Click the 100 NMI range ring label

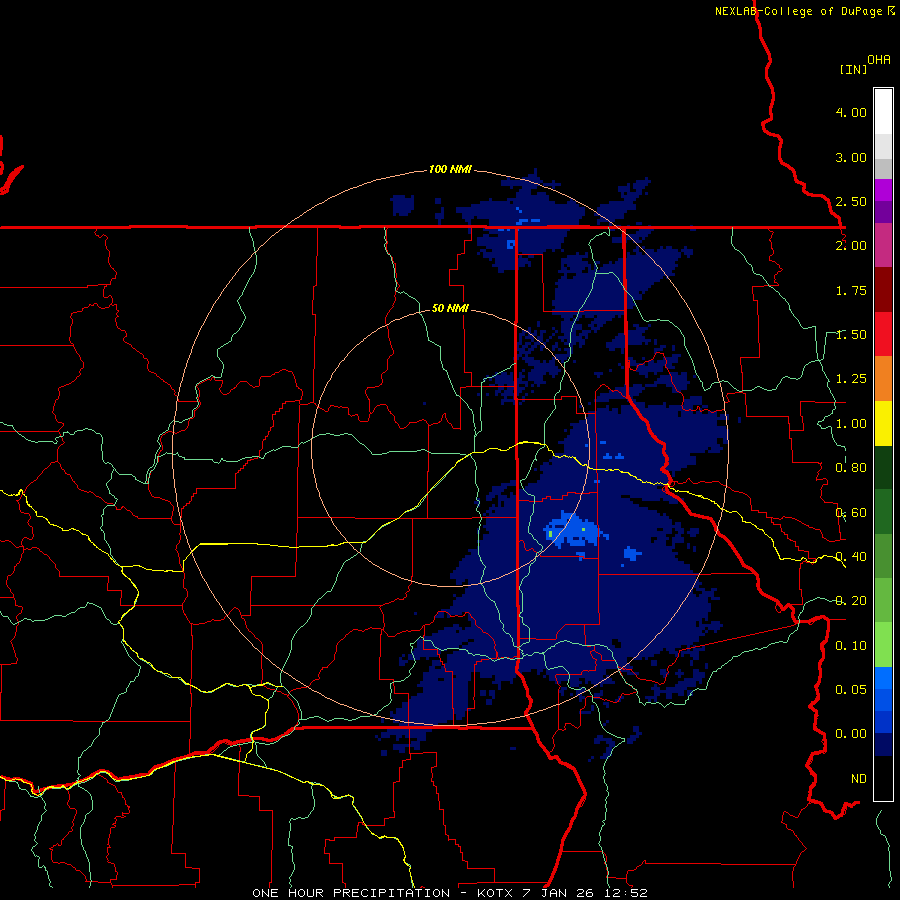pos(451,169)
